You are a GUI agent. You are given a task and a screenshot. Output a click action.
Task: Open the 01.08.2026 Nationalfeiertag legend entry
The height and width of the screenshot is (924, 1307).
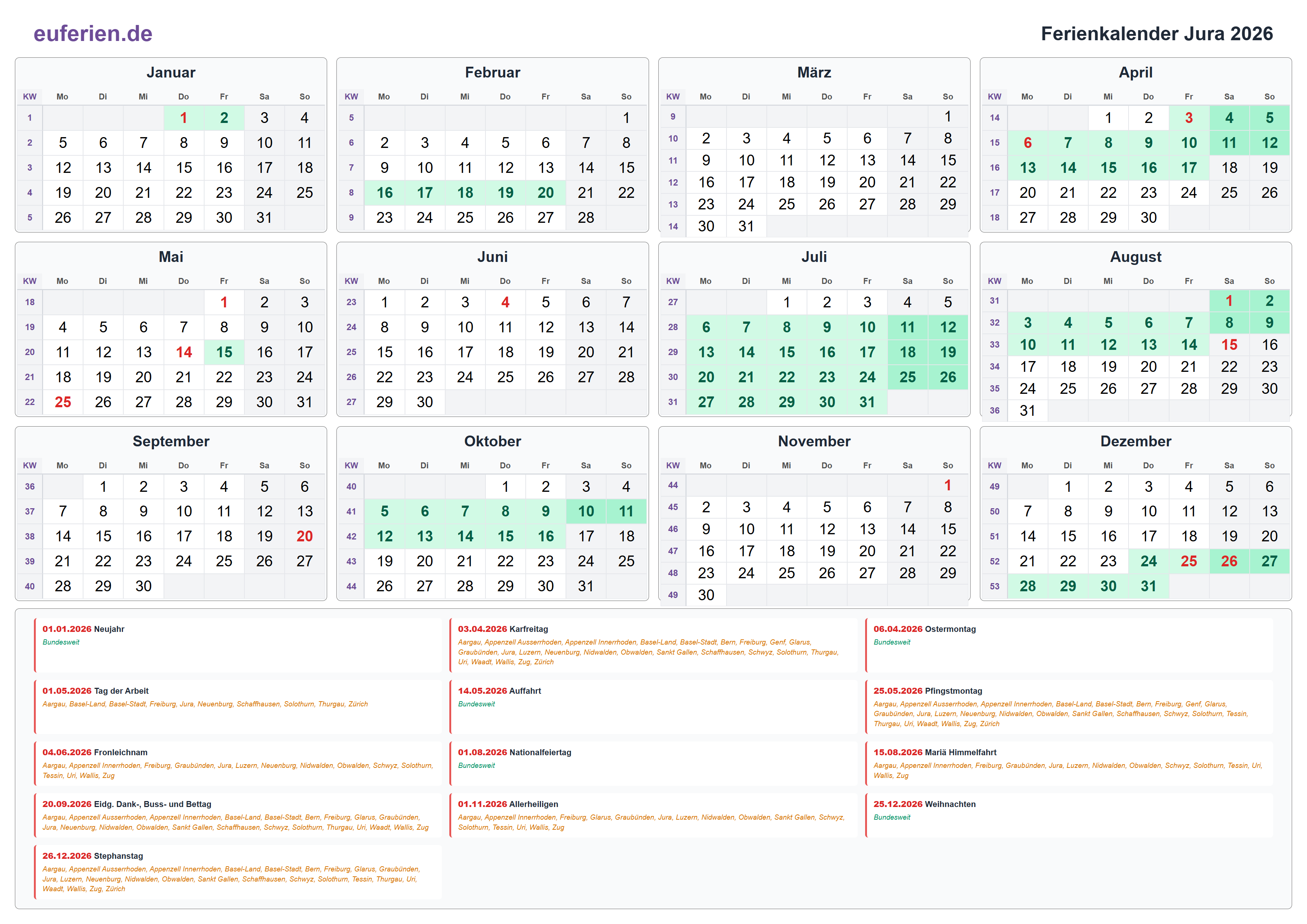click(x=653, y=763)
